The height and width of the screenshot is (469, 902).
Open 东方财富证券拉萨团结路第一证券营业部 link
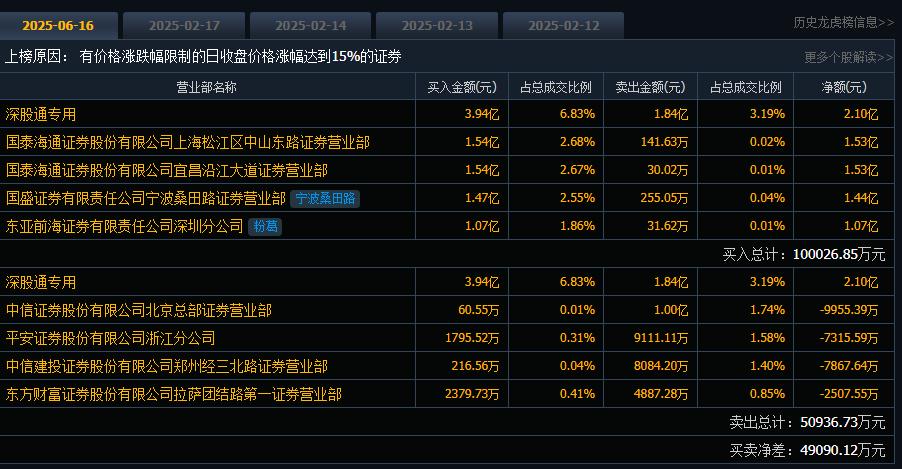point(174,395)
